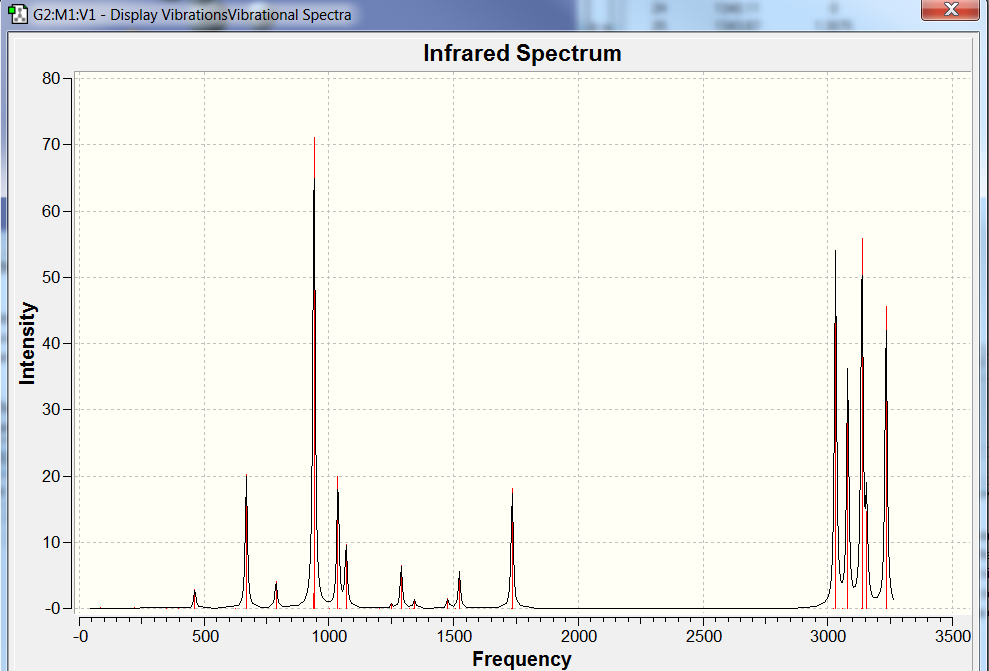Screen dimensions: 989x671
Task: Close the Display Vibrations spectra window
Action: pyautogui.click(x=951, y=9)
